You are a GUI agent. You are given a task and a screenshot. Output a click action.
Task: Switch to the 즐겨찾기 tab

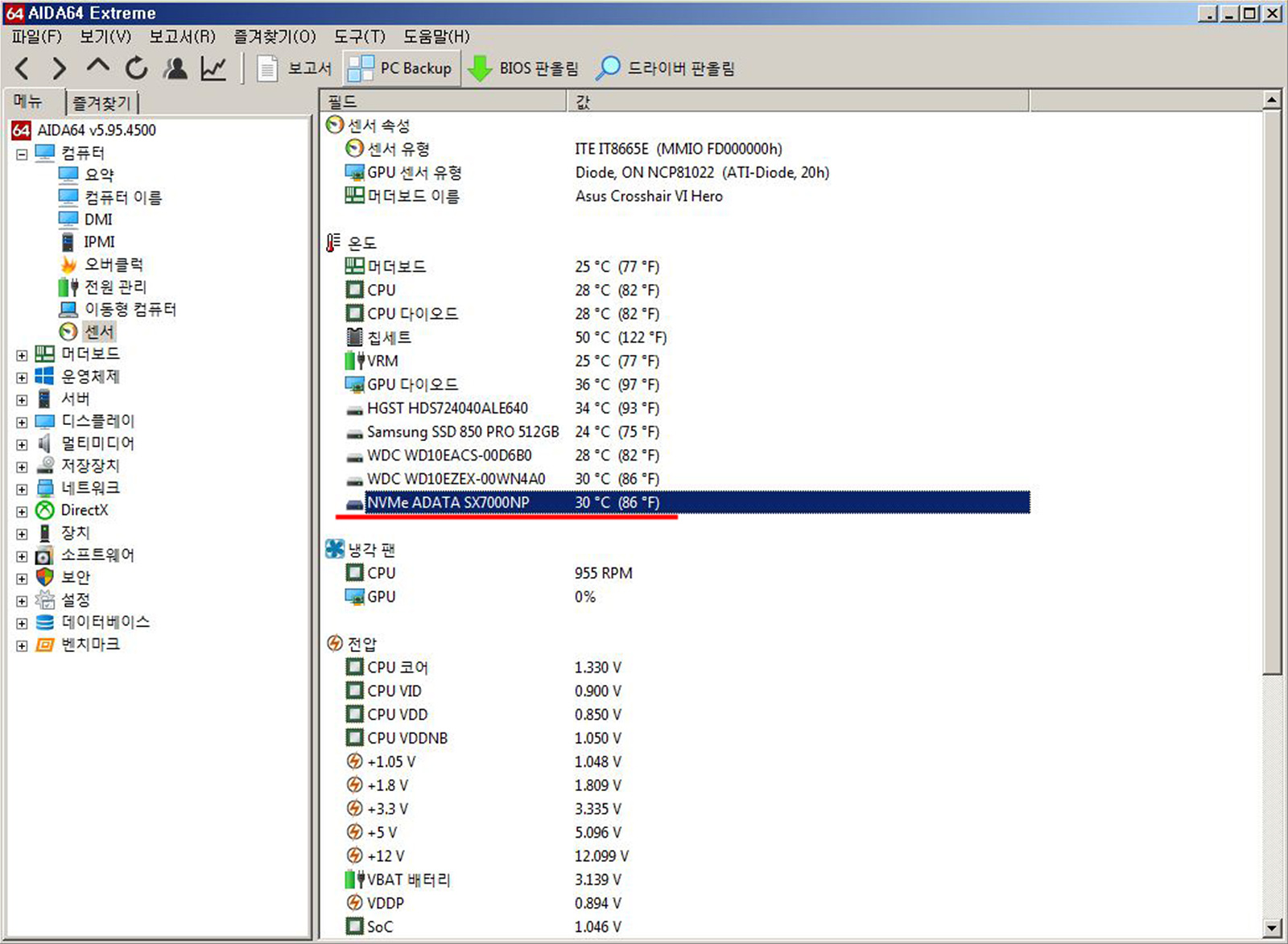[x=104, y=101]
